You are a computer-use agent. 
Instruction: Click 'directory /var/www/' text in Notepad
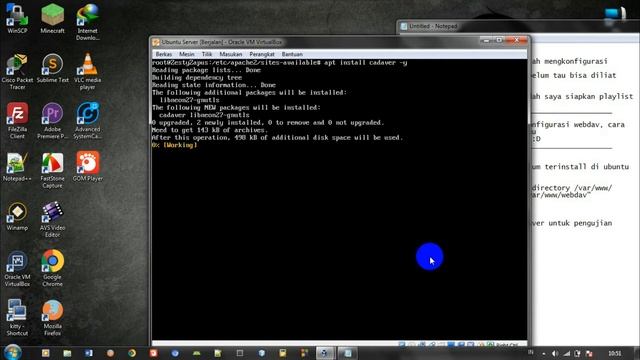point(572,188)
